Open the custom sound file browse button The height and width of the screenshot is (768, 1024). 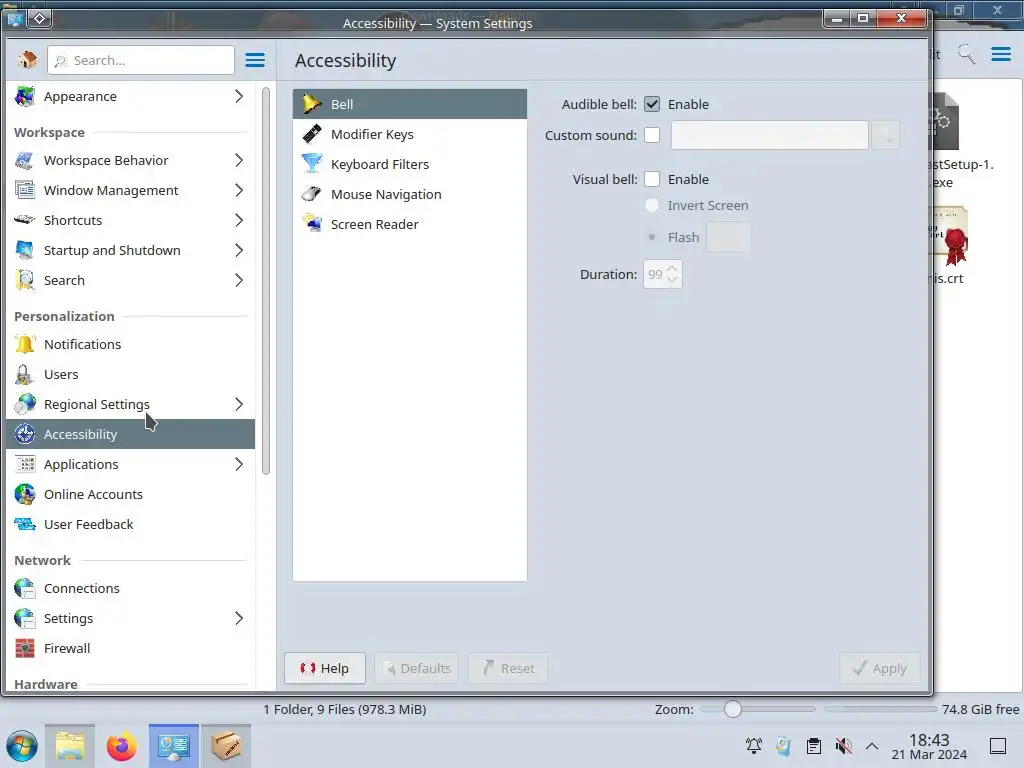886,135
